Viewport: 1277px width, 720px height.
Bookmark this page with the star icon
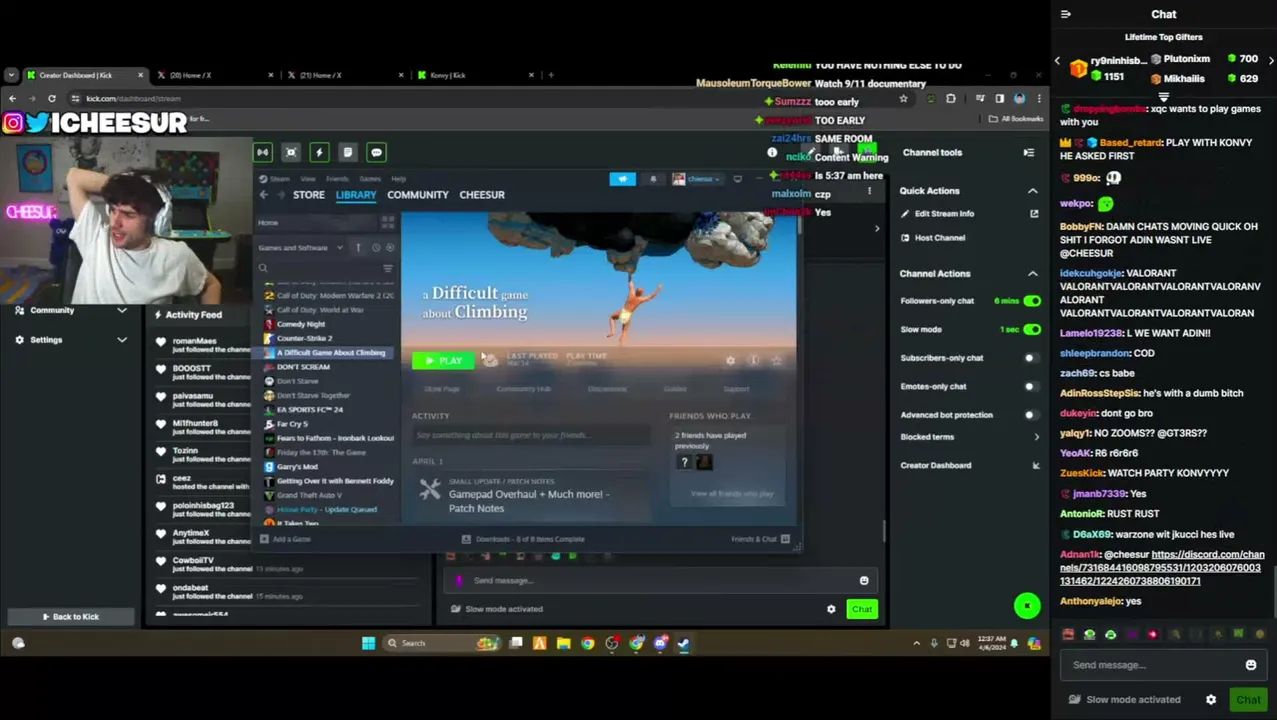[x=903, y=98]
